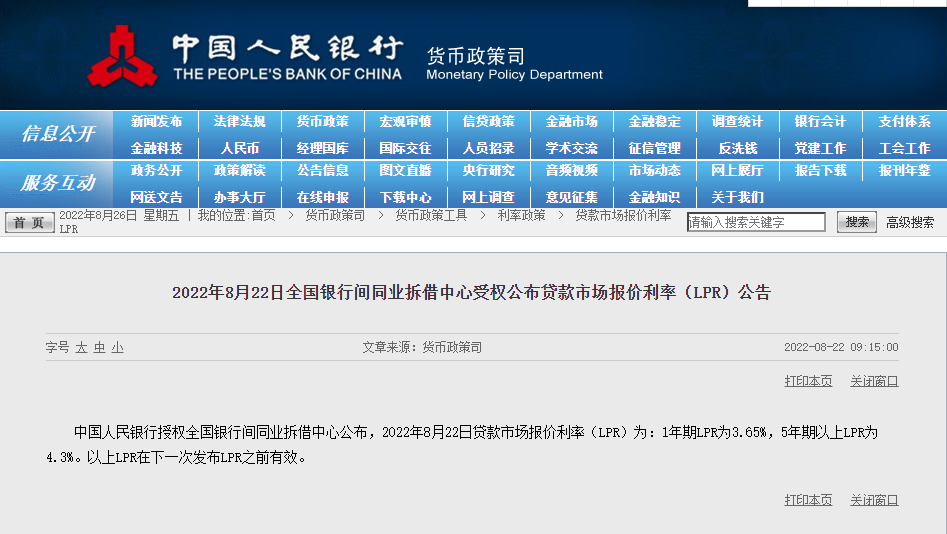Navigate to 金融知识
The height and width of the screenshot is (534, 947).
point(655,197)
